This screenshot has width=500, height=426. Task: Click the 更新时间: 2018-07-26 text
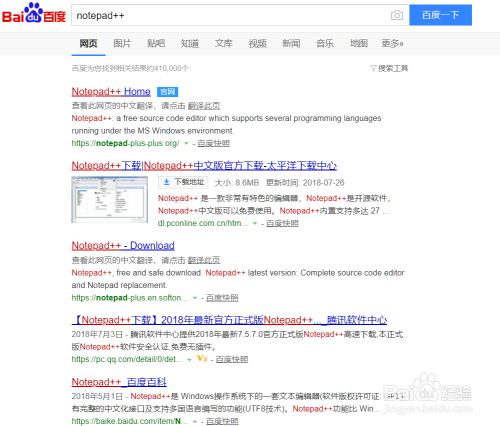click(x=305, y=183)
